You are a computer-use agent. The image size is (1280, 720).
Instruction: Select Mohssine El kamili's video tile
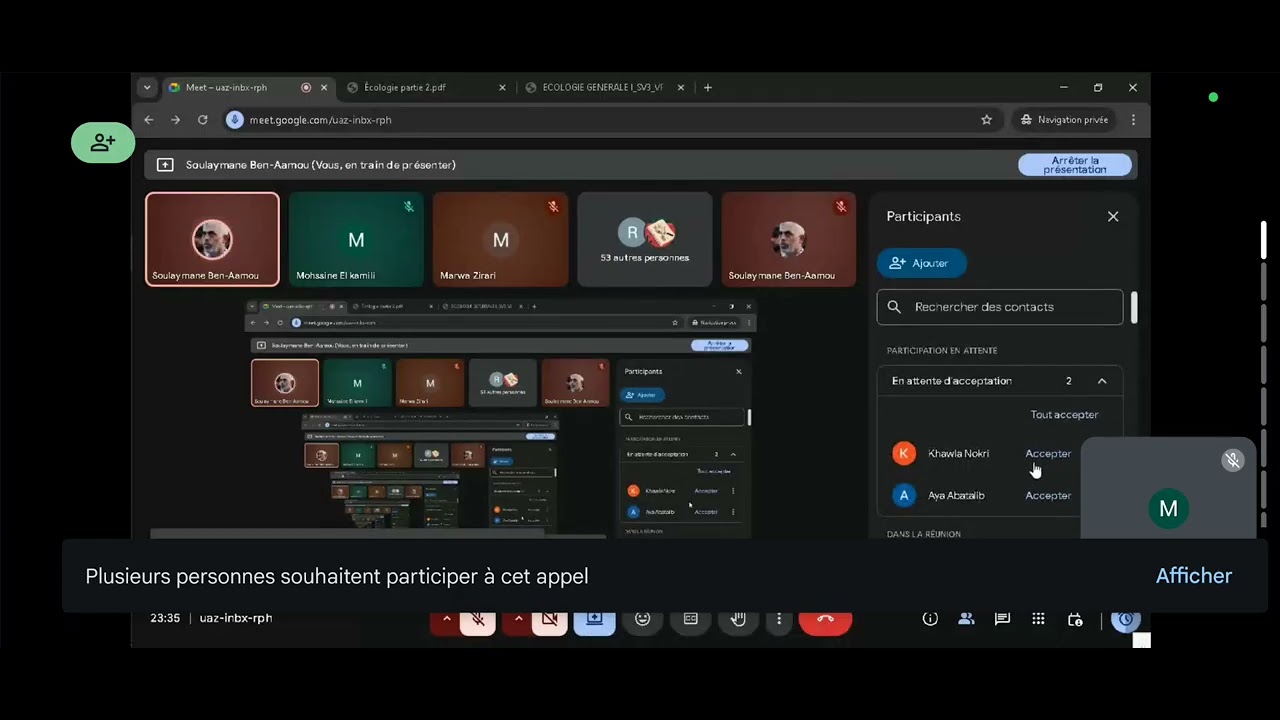(356, 239)
